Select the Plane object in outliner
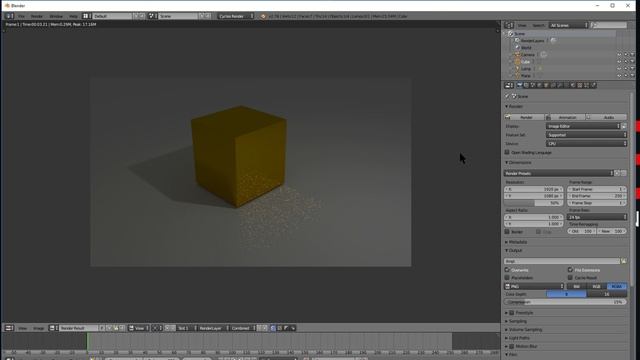 pyautogui.click(x=526, y=76)
